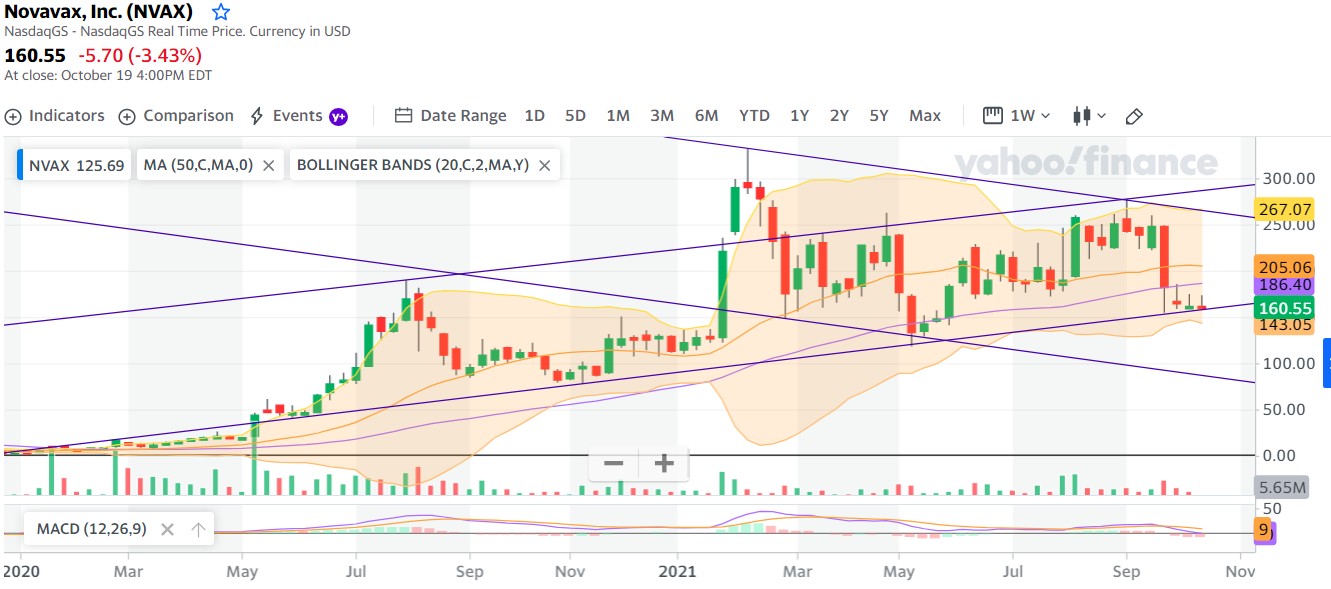Click the 143.05 lower band price tag
The width and height of the screenshot is (1331, 589).
1285,325
